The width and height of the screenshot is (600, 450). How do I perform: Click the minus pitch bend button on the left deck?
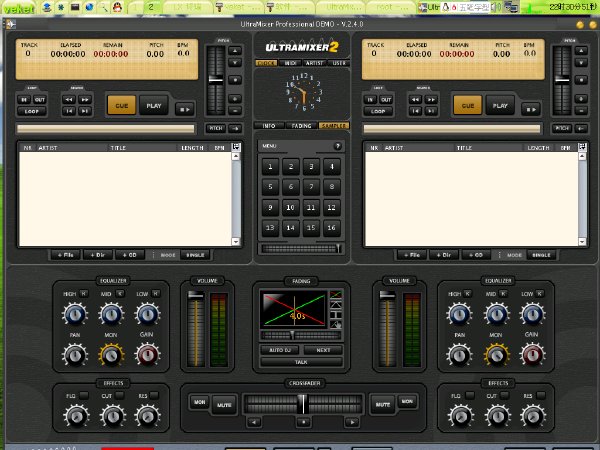235,111
